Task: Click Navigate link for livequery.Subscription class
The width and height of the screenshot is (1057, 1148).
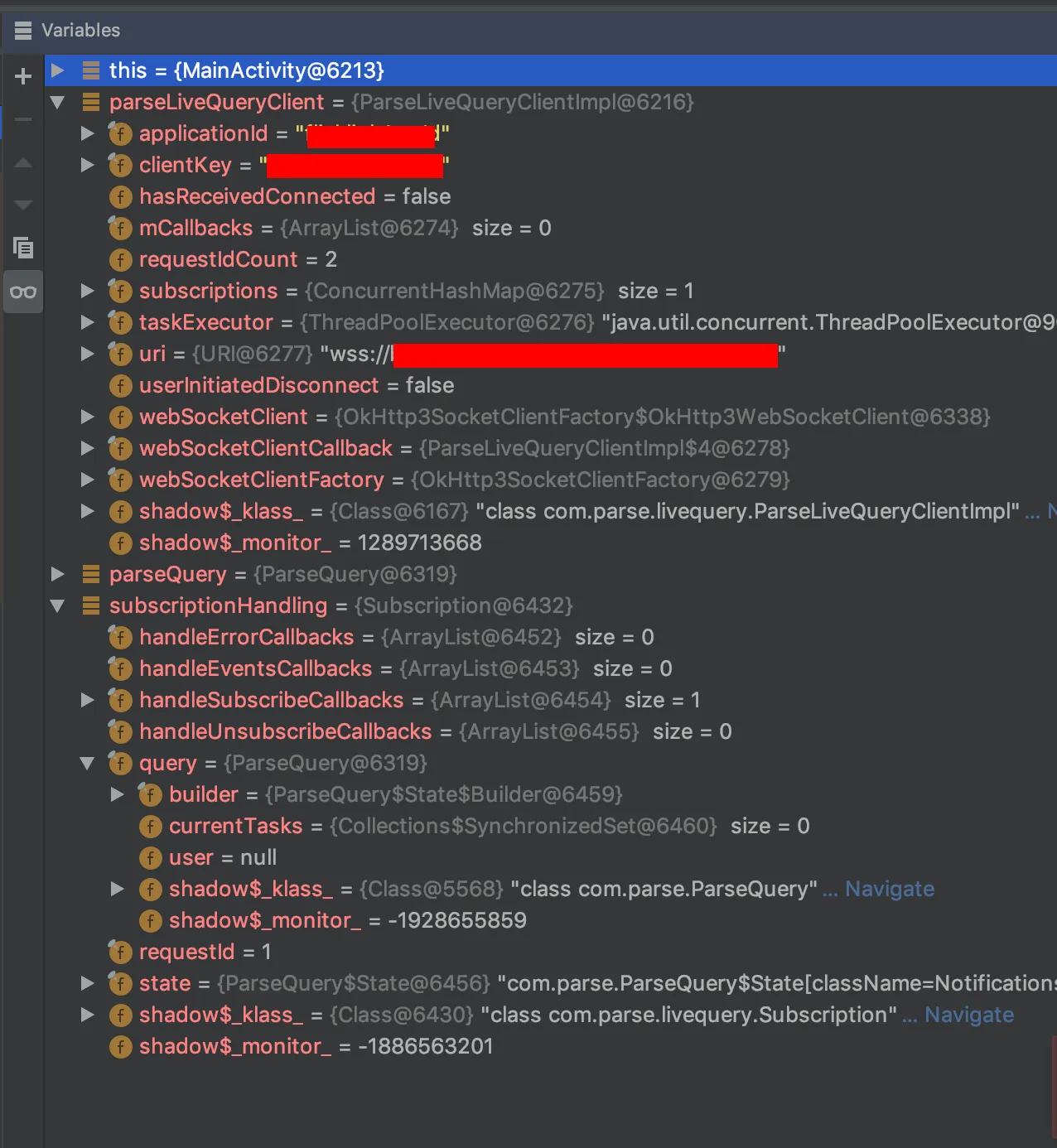Action: pos(969,1015)
